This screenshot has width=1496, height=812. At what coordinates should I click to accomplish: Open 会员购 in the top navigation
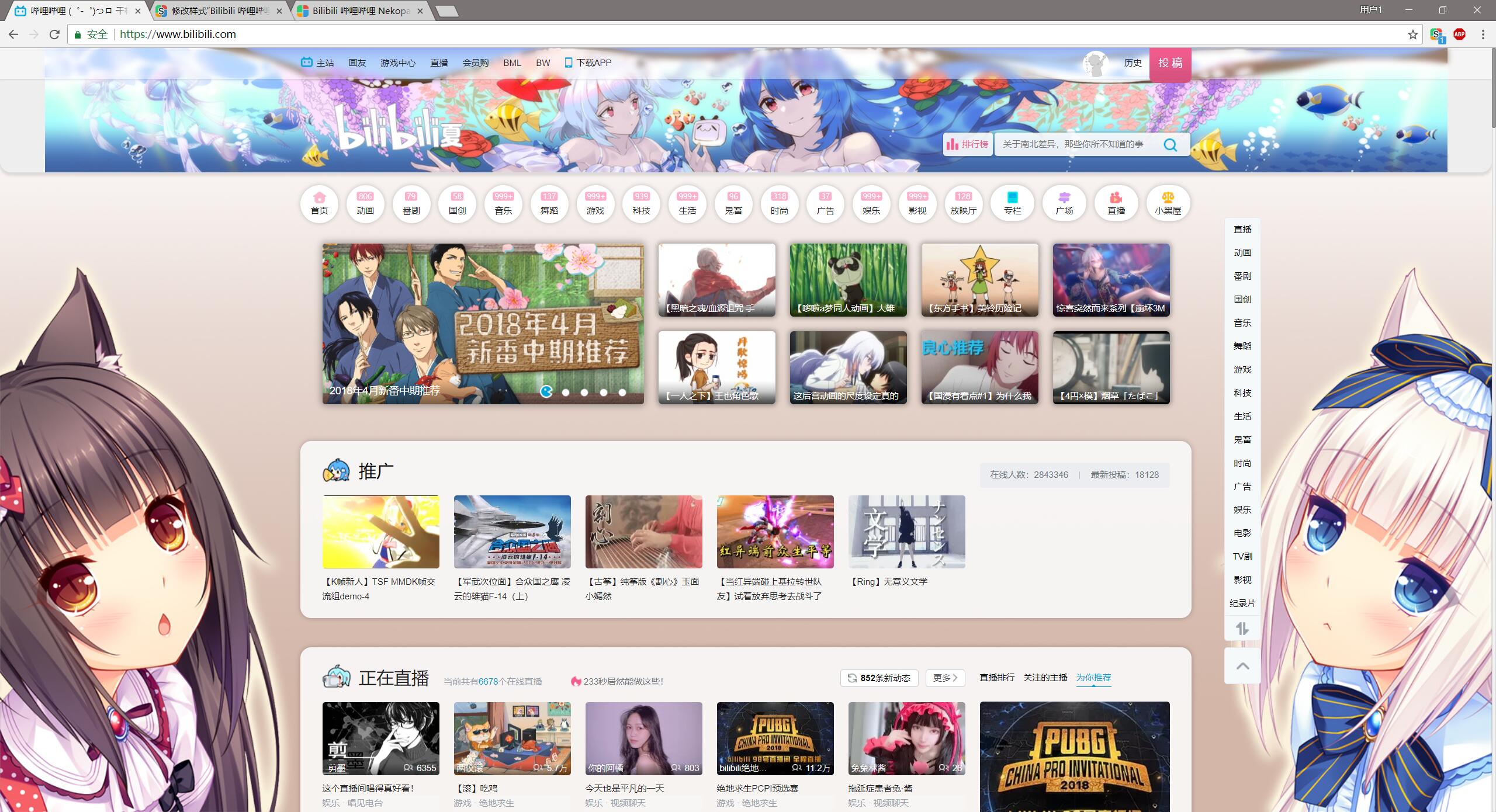pos(475,63)
